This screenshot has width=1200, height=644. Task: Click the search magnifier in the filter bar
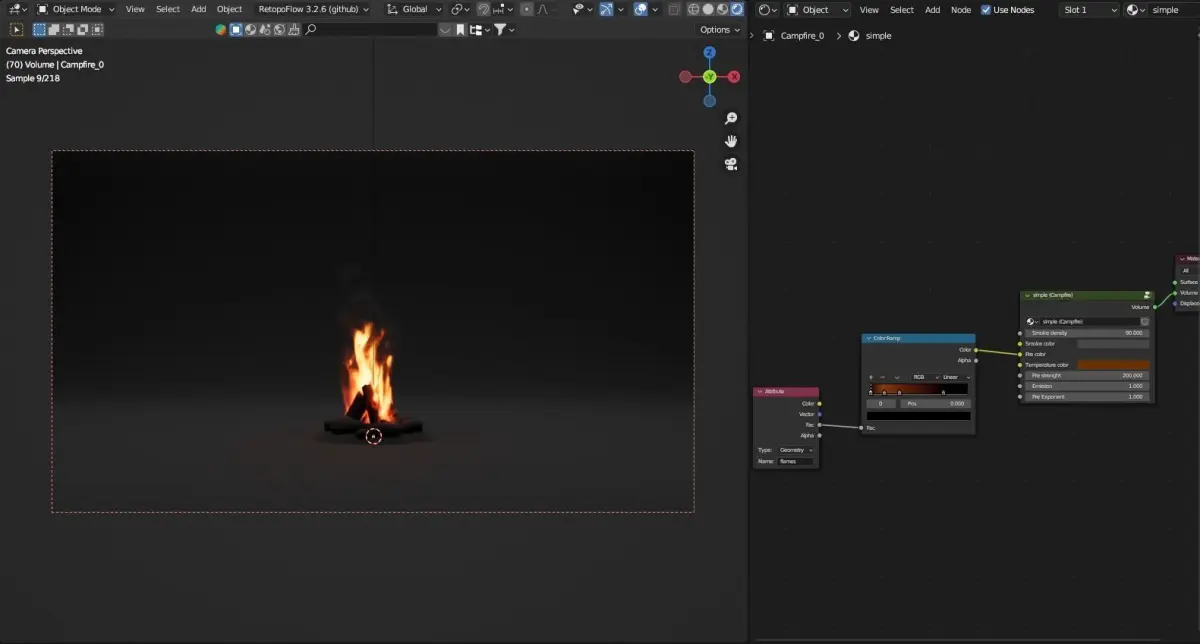click(x=311, y=30)
